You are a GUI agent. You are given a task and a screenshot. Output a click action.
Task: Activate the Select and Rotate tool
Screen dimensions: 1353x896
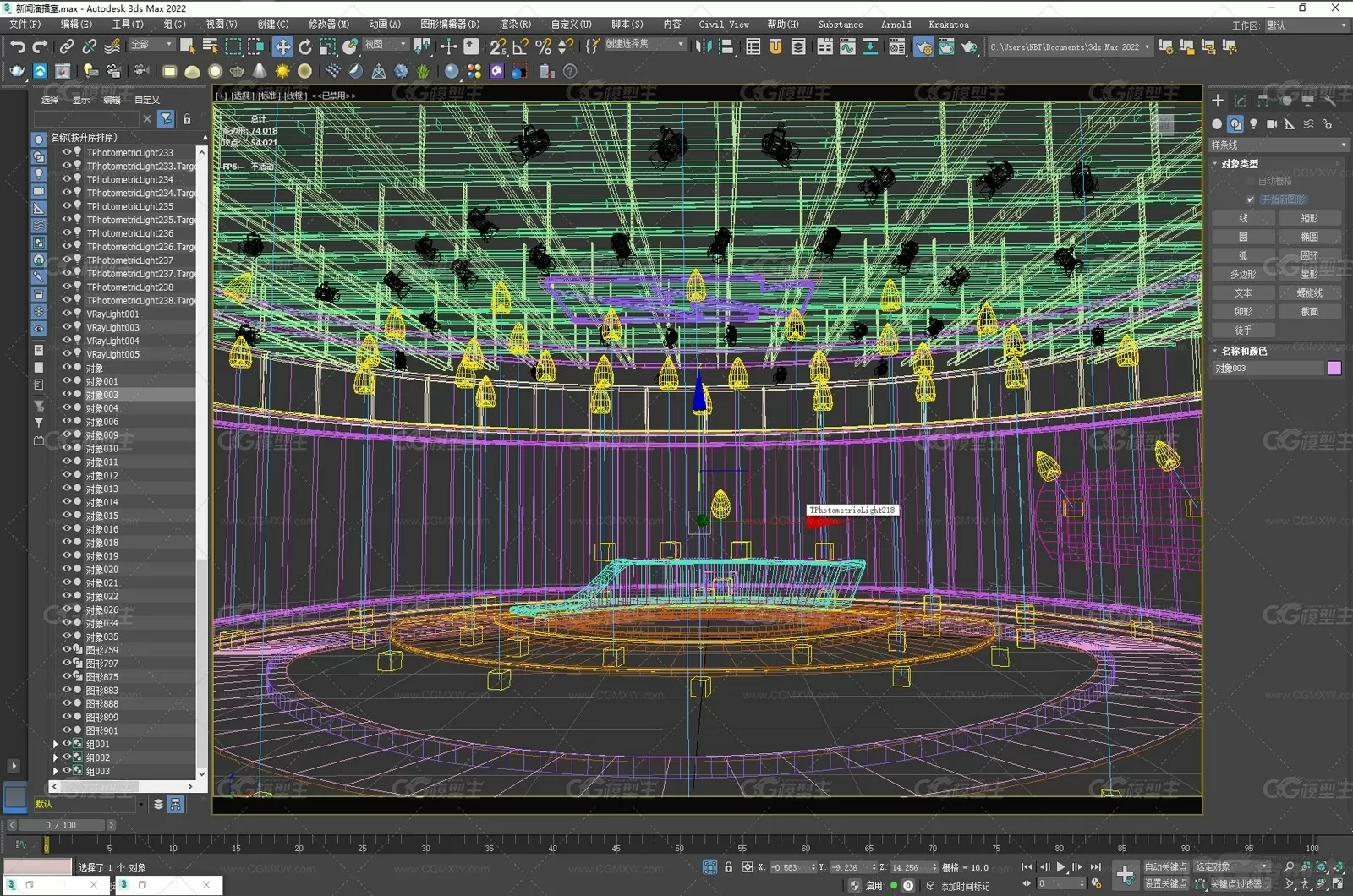305,46
